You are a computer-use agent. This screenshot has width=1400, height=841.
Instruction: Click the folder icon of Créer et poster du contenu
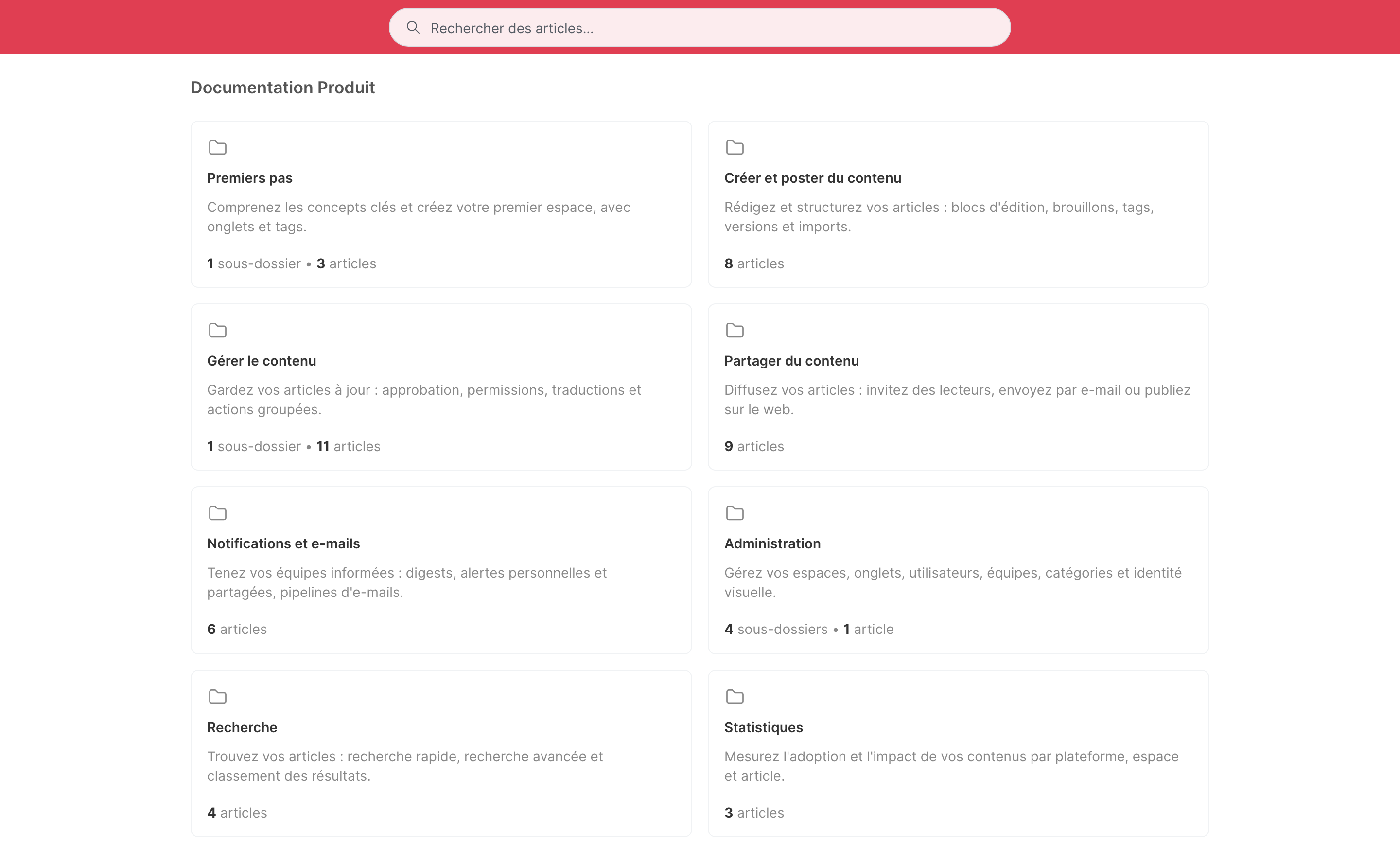click(735, 147)
